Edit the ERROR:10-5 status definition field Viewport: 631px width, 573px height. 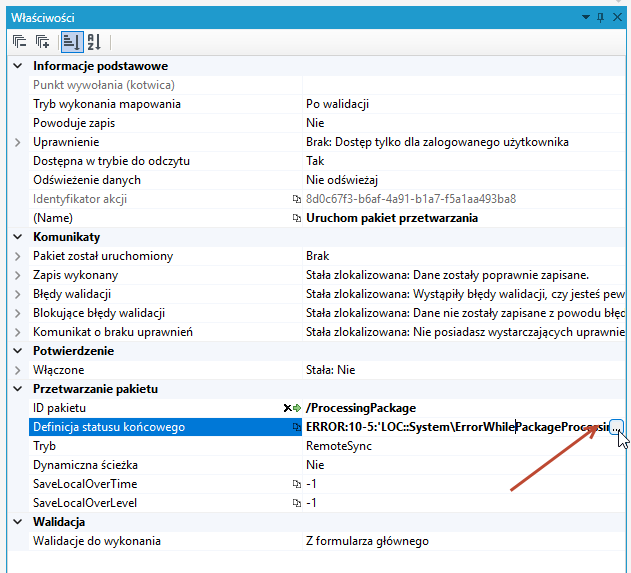click(x=457, y=427)
